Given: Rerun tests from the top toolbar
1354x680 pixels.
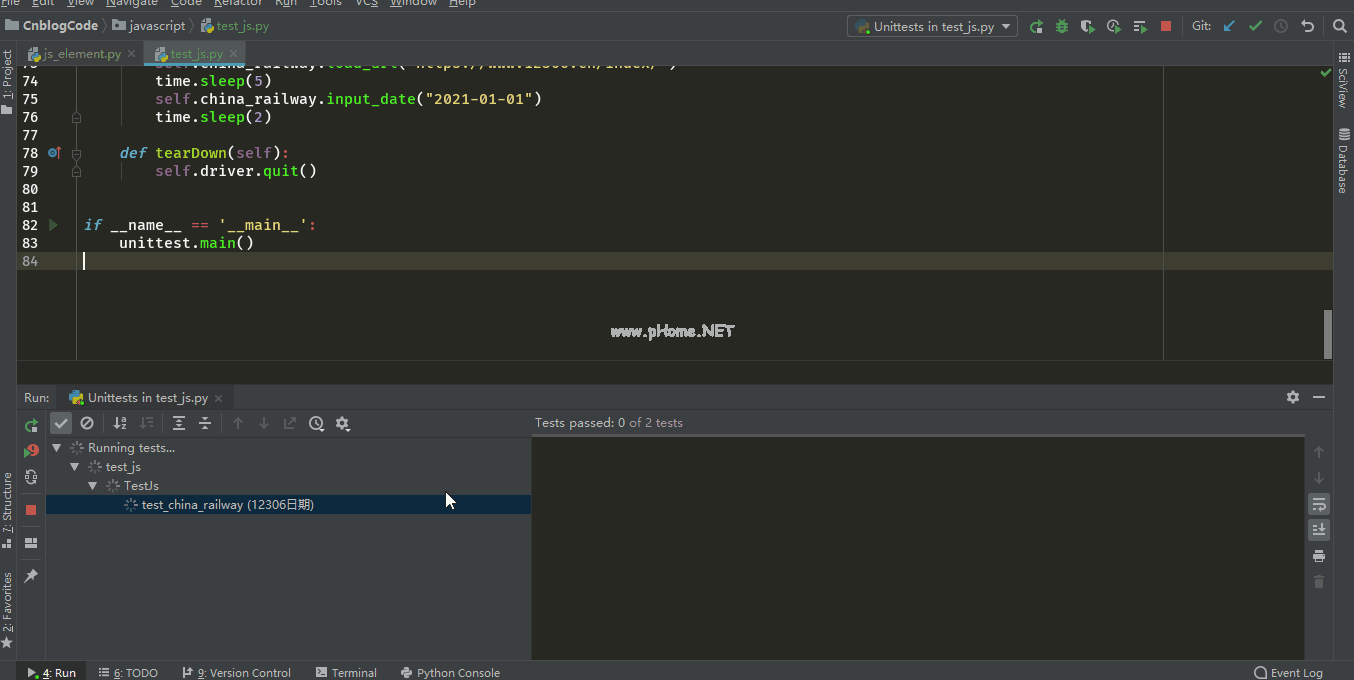Looking at the screenshot, I should coord(1036,27).
